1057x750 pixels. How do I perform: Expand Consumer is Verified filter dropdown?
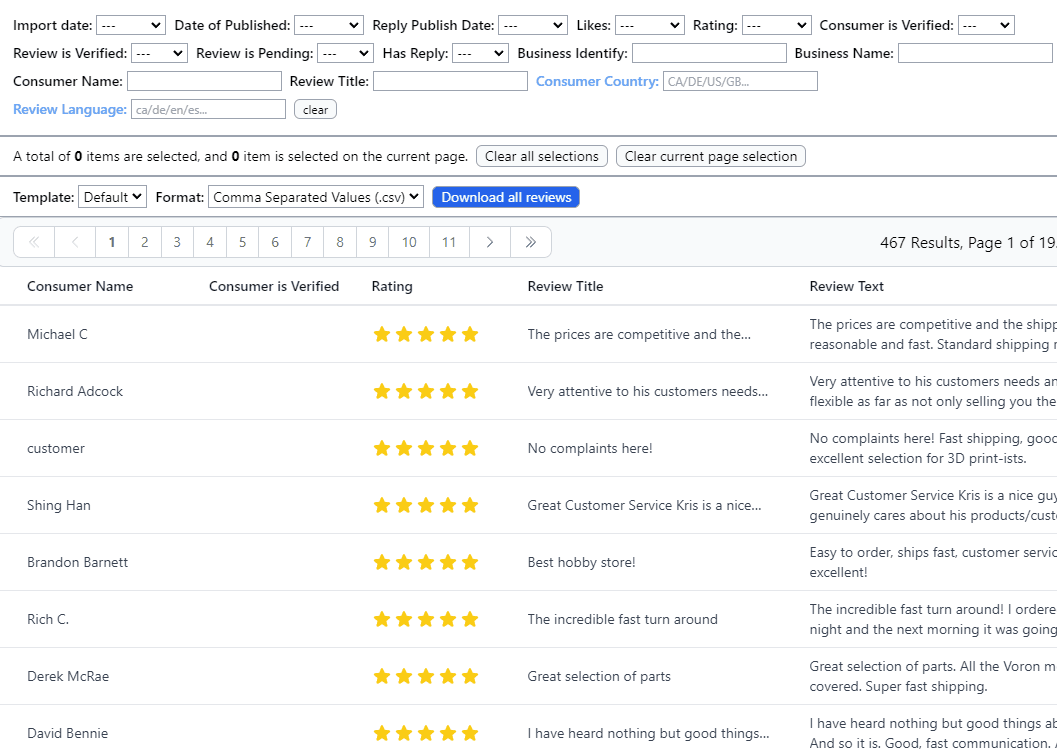(x=985, y=25)
